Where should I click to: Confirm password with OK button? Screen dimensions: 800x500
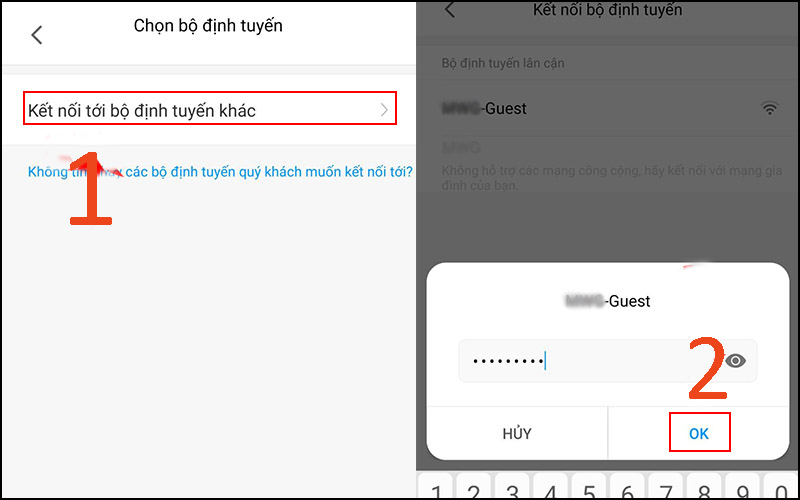point(699,433)
